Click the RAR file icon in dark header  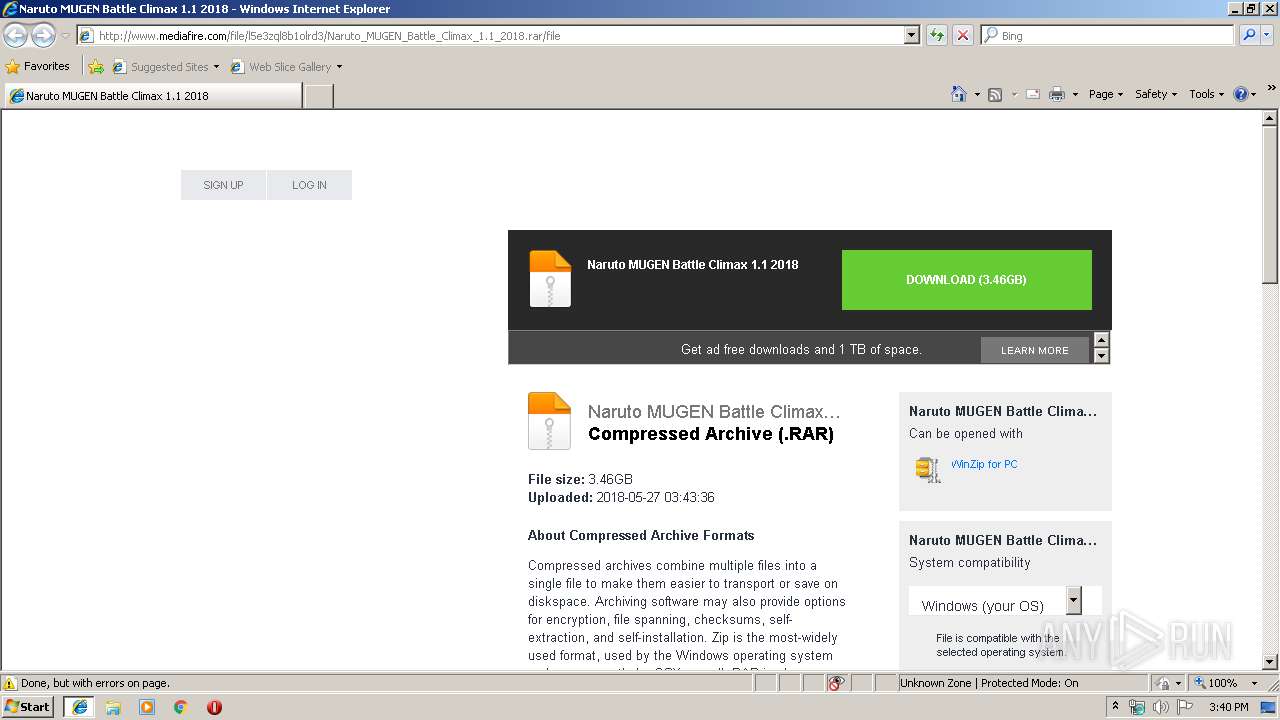click(550, 279)
